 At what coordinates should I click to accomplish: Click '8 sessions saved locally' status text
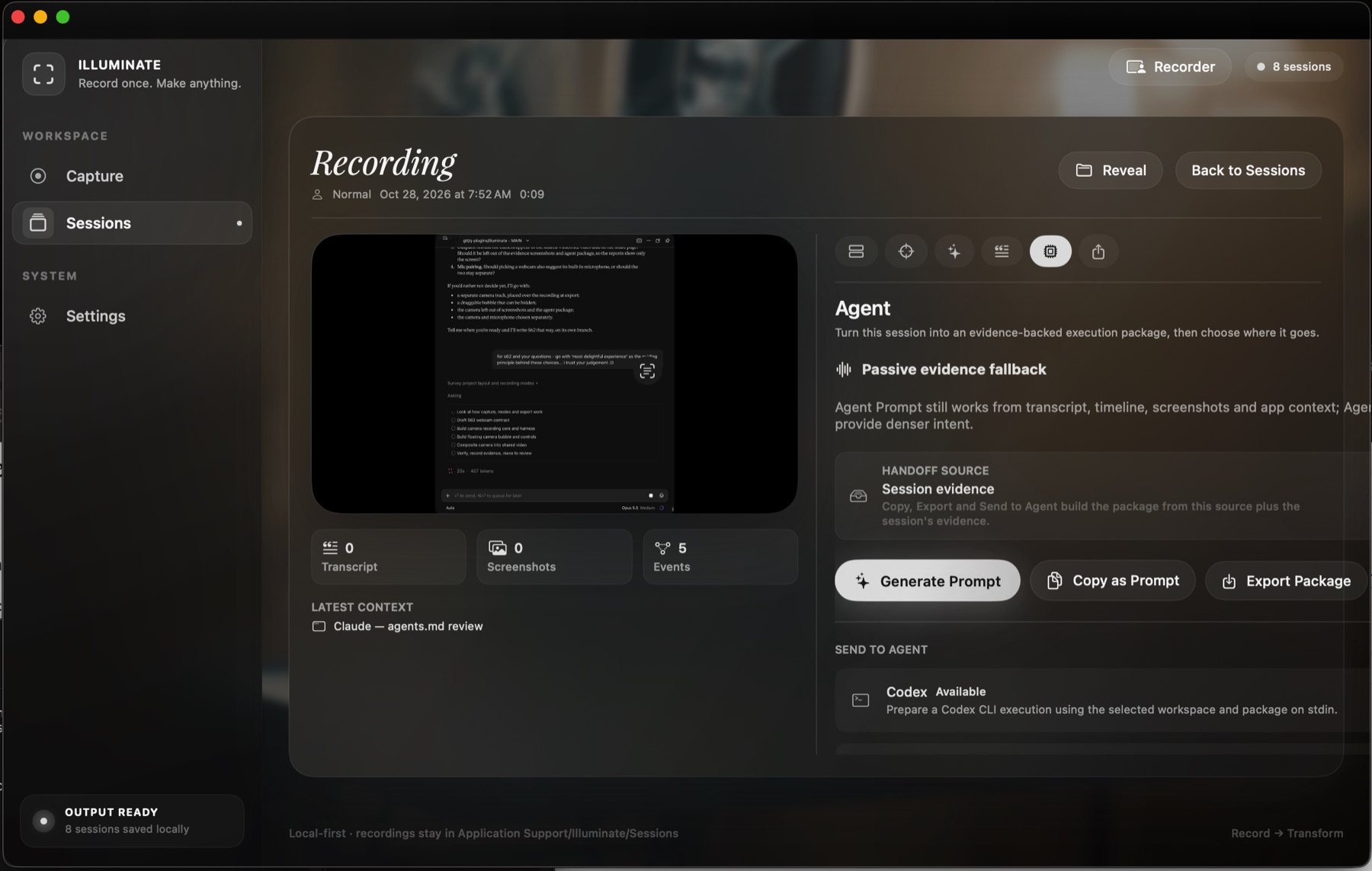[127, 829]
